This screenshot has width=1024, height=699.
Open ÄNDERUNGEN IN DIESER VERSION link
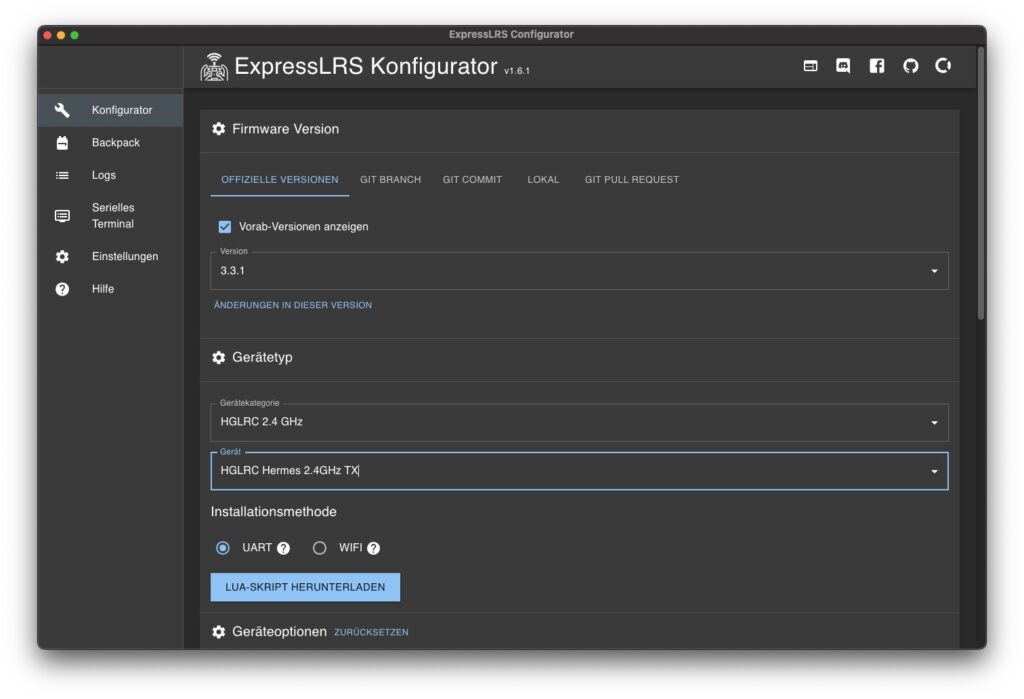(293, 305)
